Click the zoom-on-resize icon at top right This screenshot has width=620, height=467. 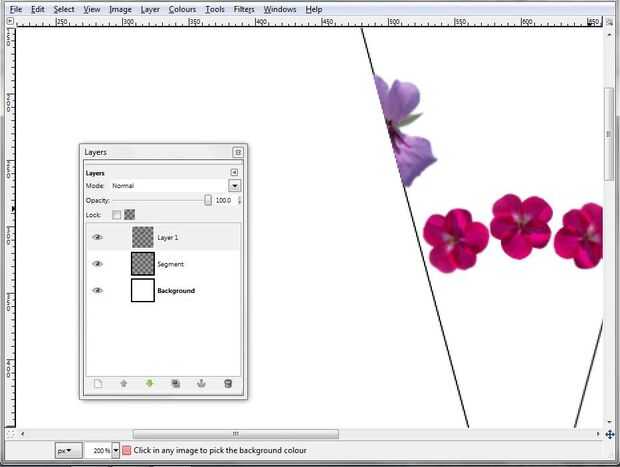609,23
